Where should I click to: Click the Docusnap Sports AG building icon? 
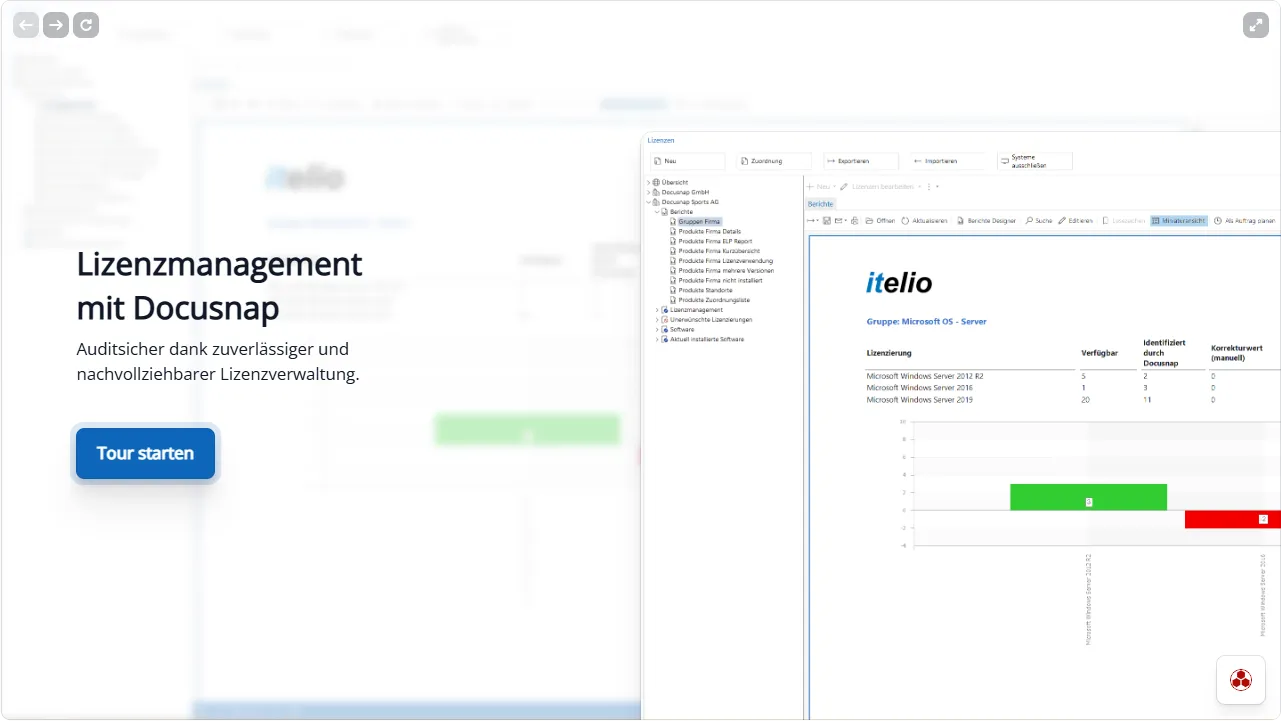(656, 202)
